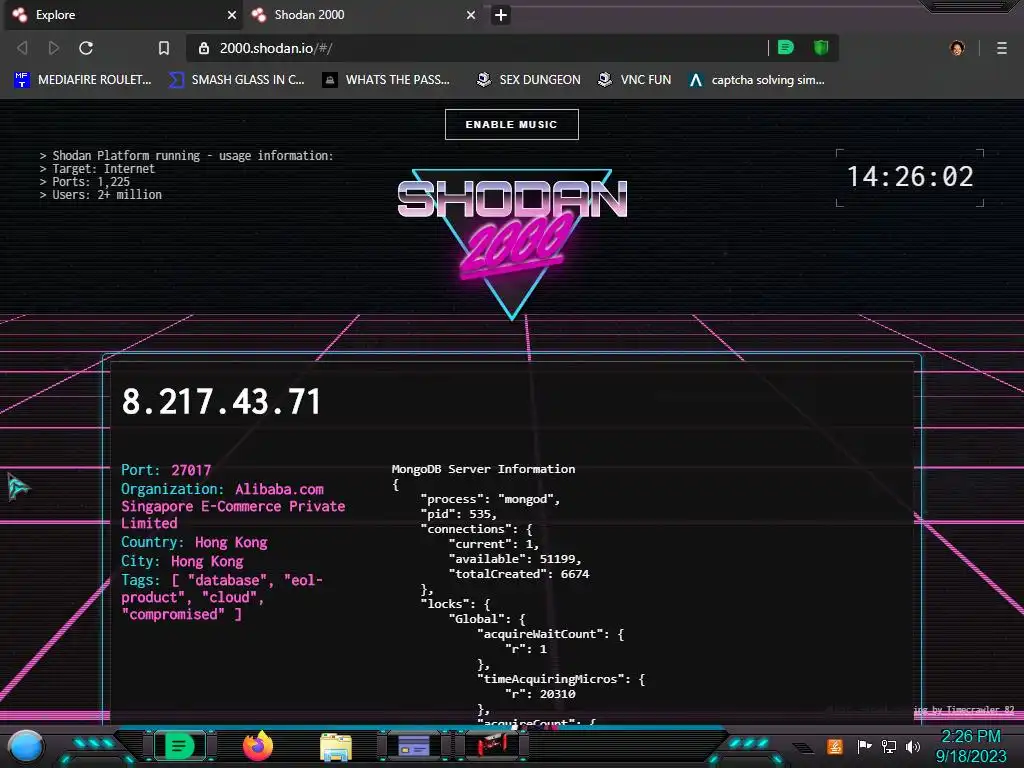
Task: Go forward to next page
Action: 54,48
